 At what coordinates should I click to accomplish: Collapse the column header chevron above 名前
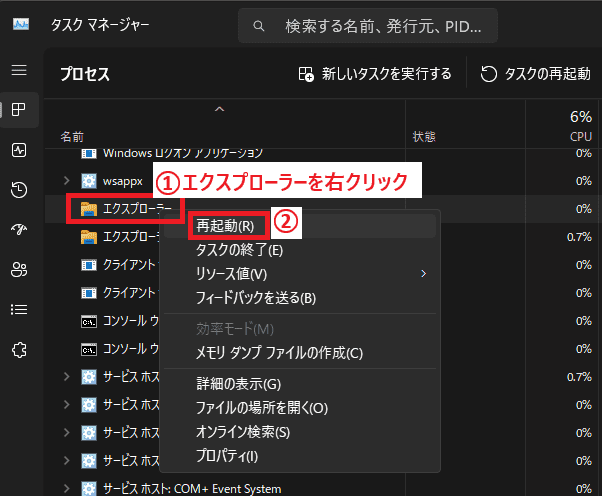pyautogui.click(x=219, y=108)
